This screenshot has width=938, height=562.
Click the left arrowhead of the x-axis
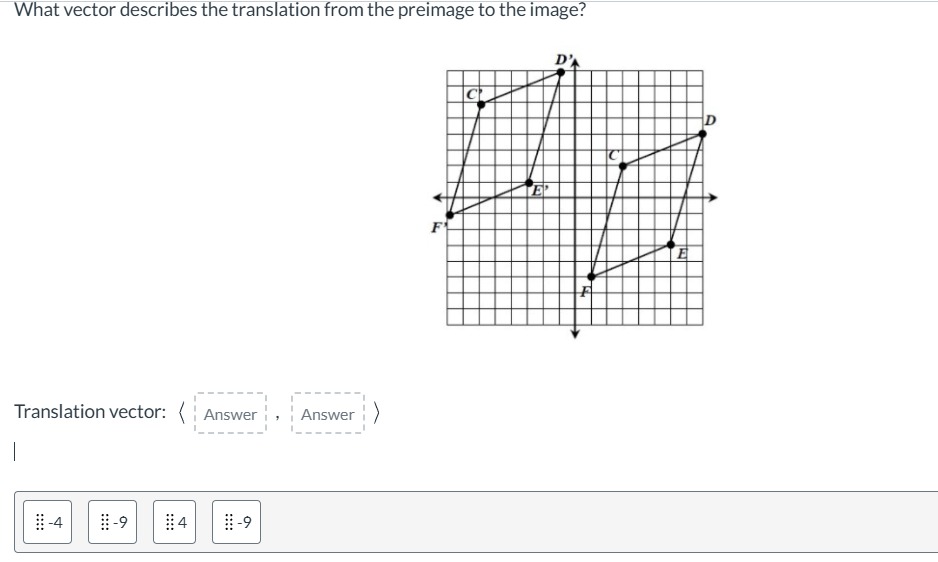(438, 198)
